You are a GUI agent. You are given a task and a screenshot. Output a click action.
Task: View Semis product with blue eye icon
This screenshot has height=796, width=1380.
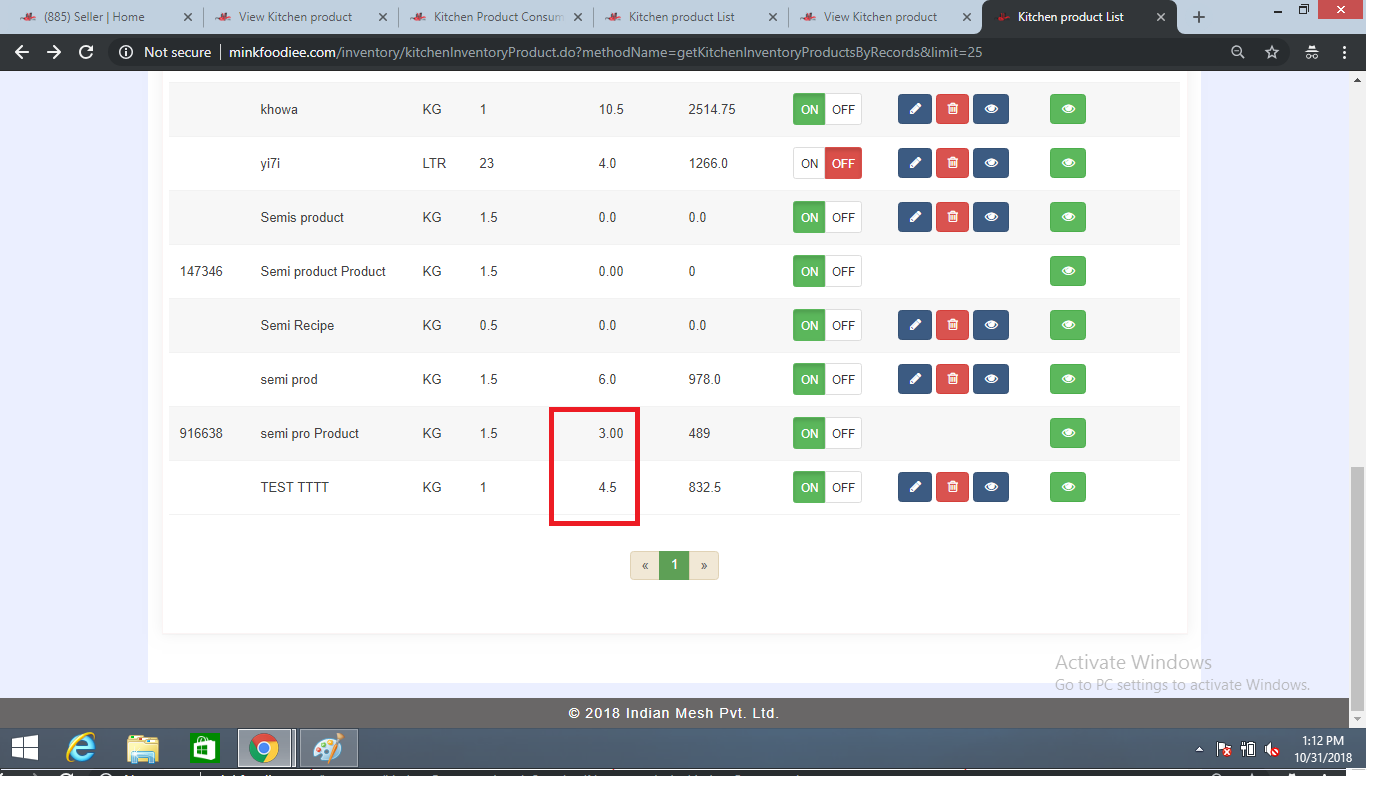(x=991, y=217)
